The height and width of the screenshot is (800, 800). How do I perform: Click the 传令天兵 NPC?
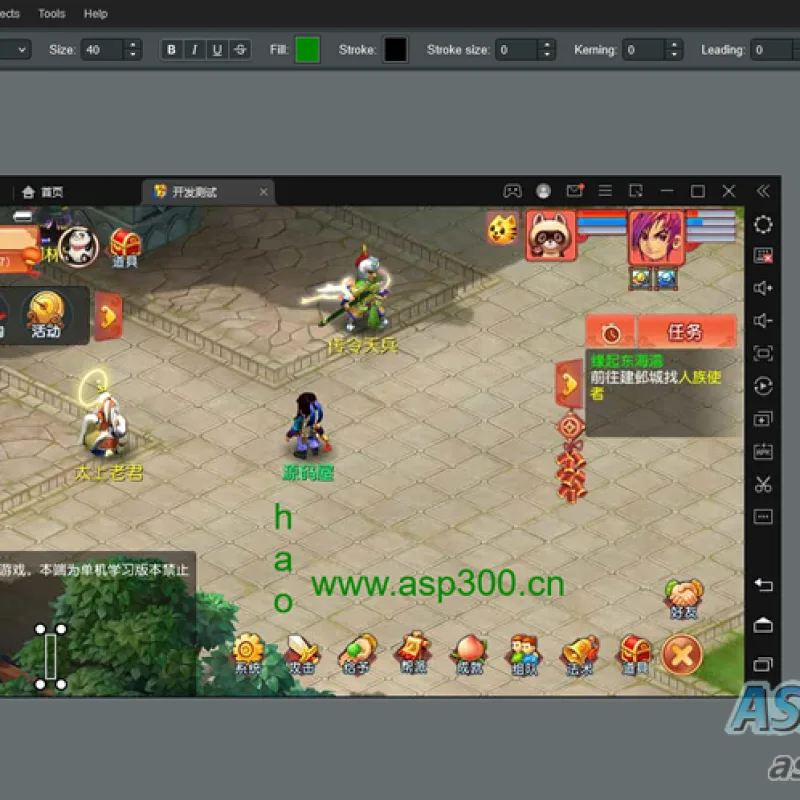click(x=363, y=296)
